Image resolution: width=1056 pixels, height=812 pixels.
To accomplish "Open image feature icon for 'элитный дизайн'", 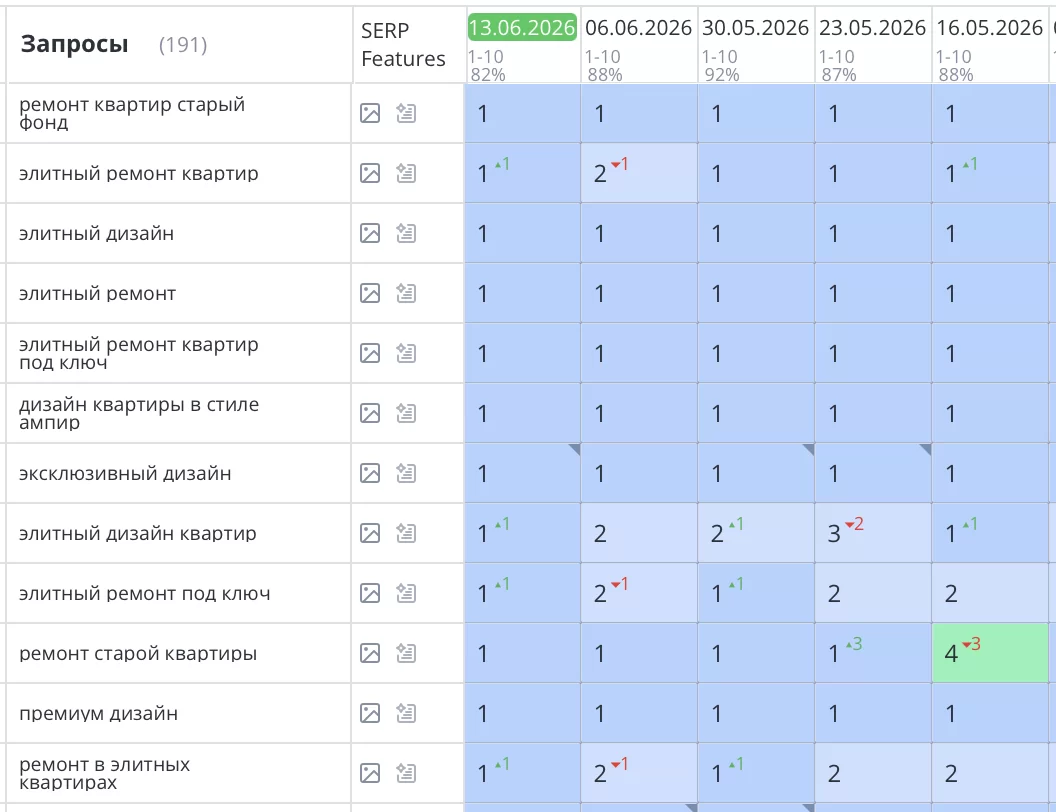I will (370, 233).
